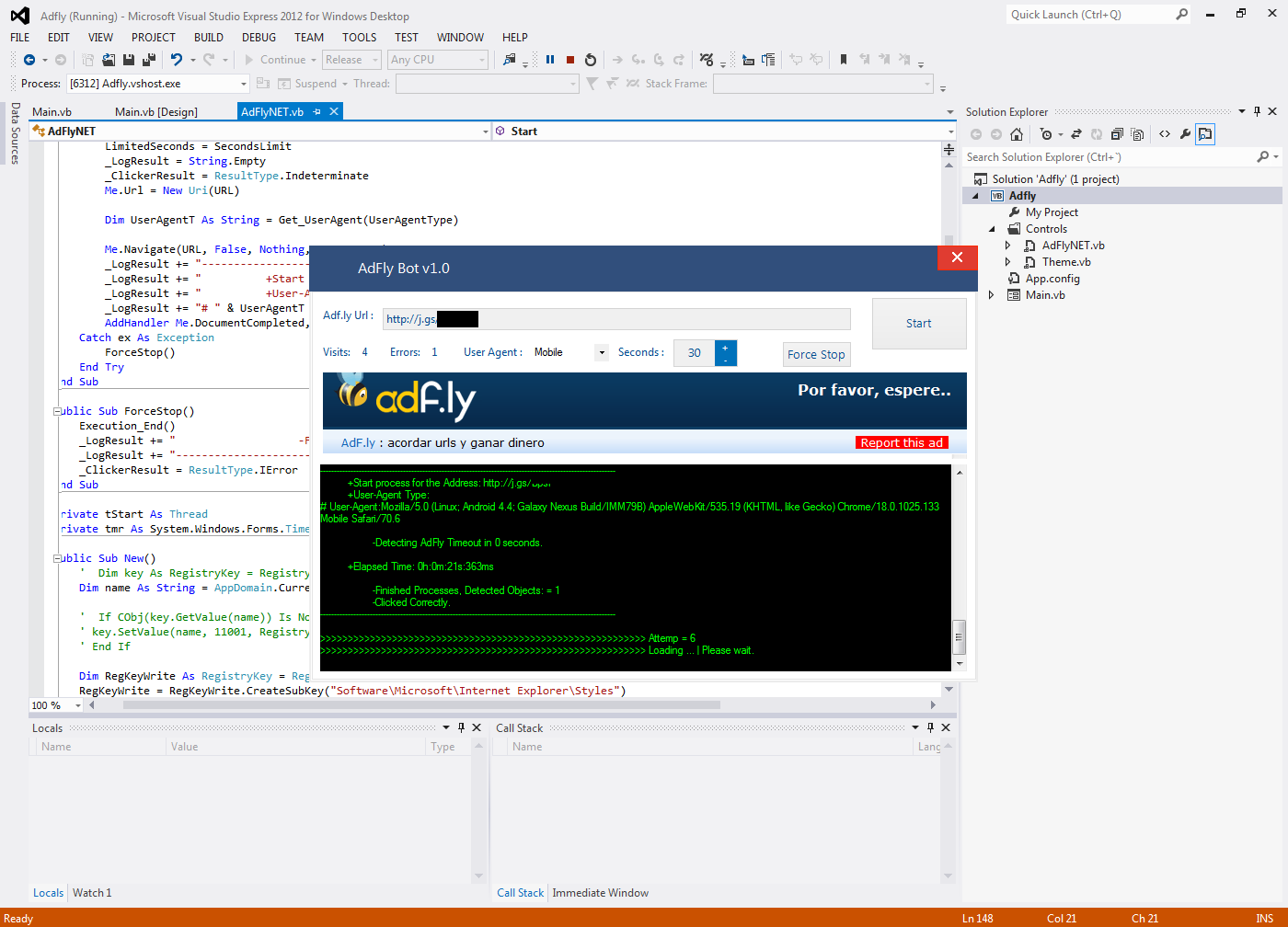This screenshot has width=1288, height=927.
Task: Close the Locals panel
Action: click(x=477, y=727)
